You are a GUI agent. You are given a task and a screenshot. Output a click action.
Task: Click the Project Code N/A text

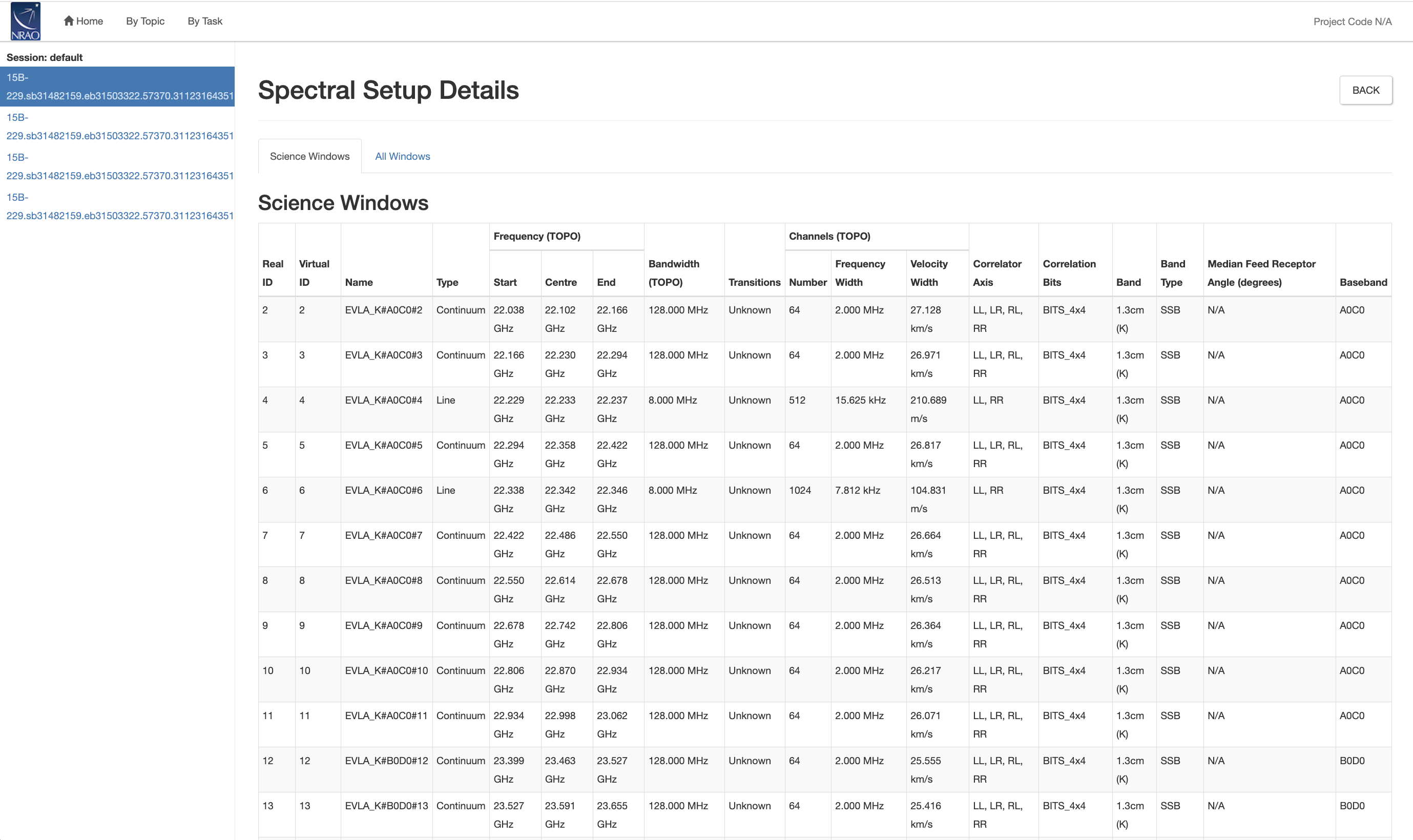point(1352,22)
